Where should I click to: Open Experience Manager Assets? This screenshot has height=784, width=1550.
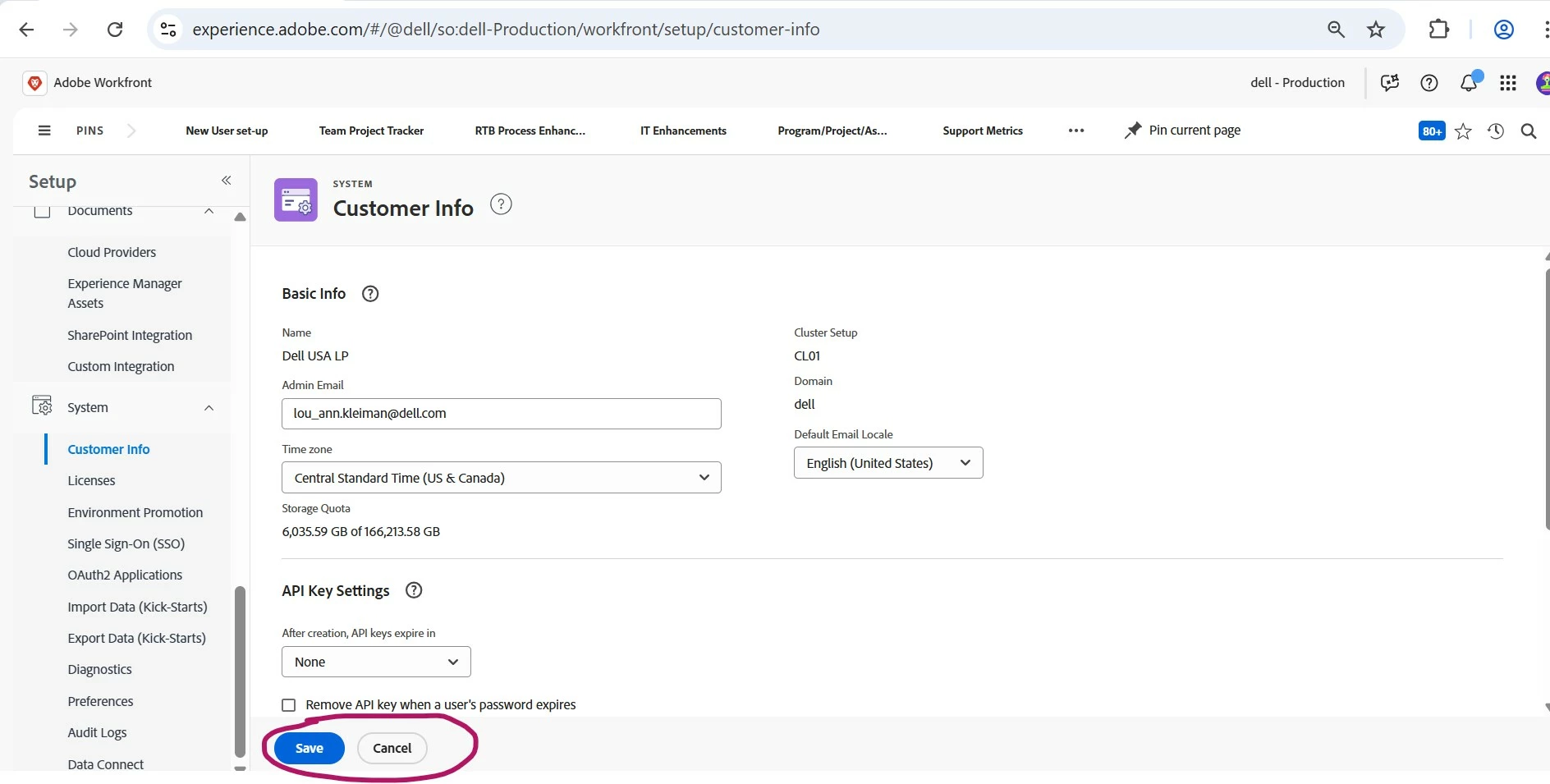[x=125, y=293]
